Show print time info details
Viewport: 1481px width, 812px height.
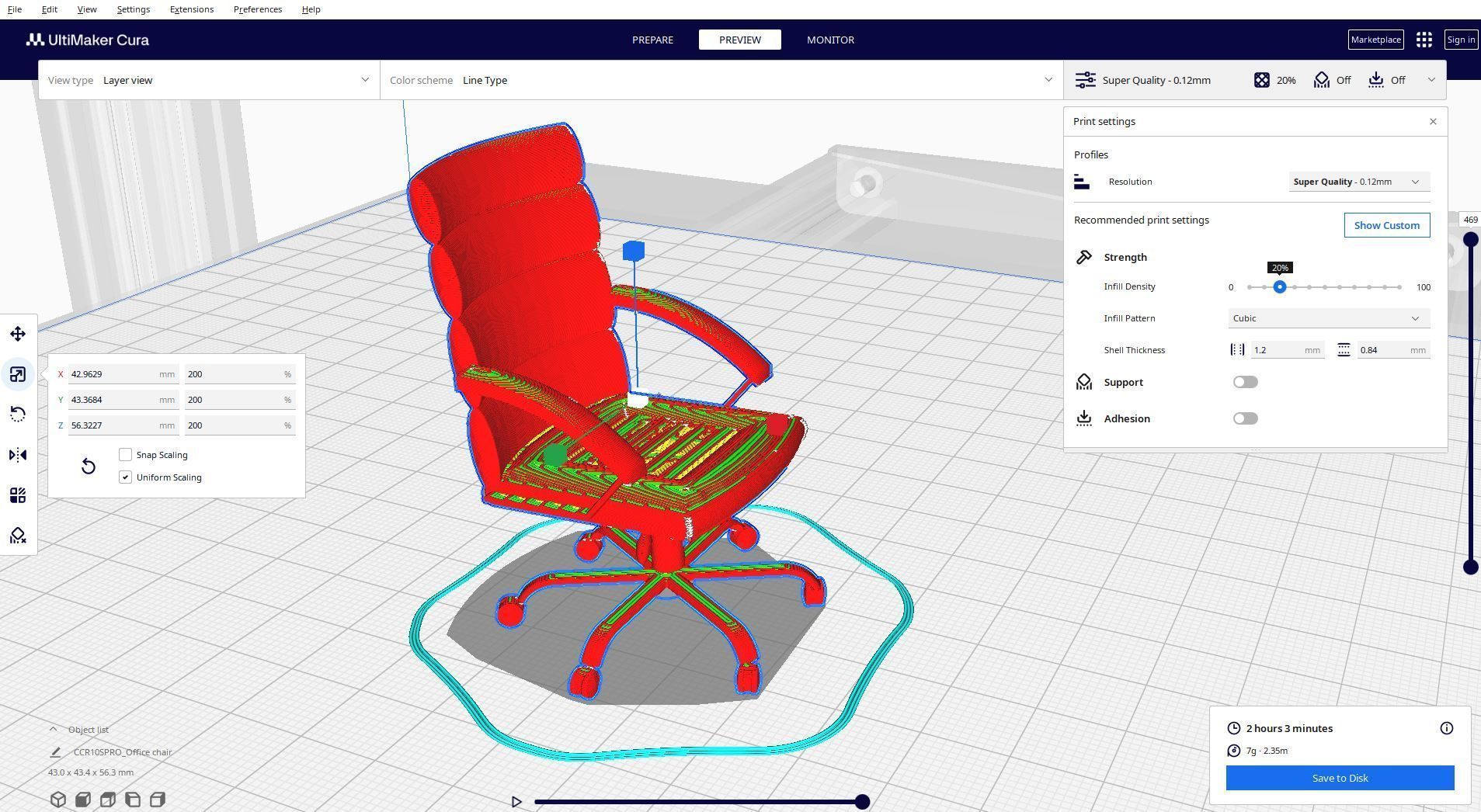[x=1446, y=728]
